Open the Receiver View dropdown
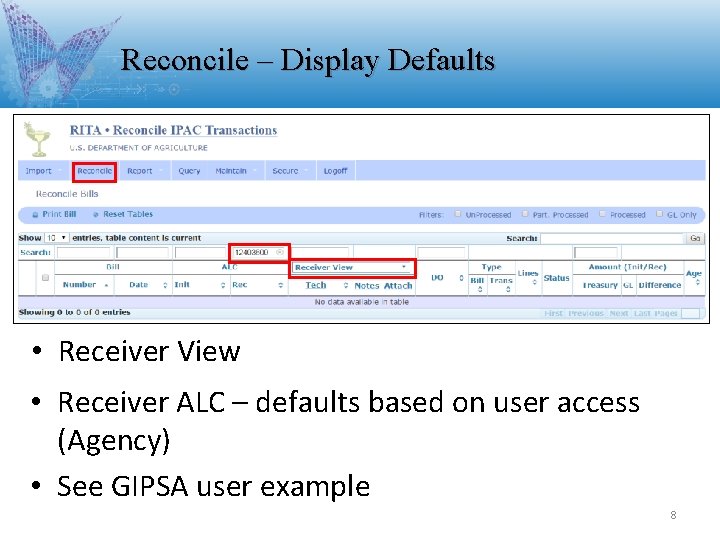The height and width of the screenshot is (540, 720). coord(352,267)
